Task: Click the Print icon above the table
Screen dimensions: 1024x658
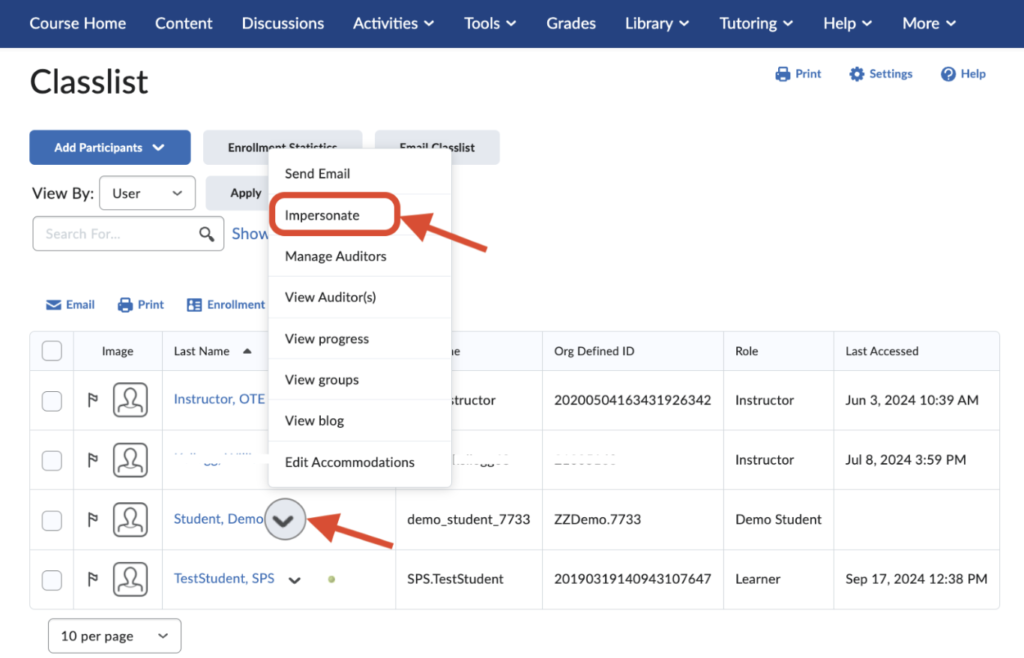Action: pyautogui.click(x=125, y=305)
